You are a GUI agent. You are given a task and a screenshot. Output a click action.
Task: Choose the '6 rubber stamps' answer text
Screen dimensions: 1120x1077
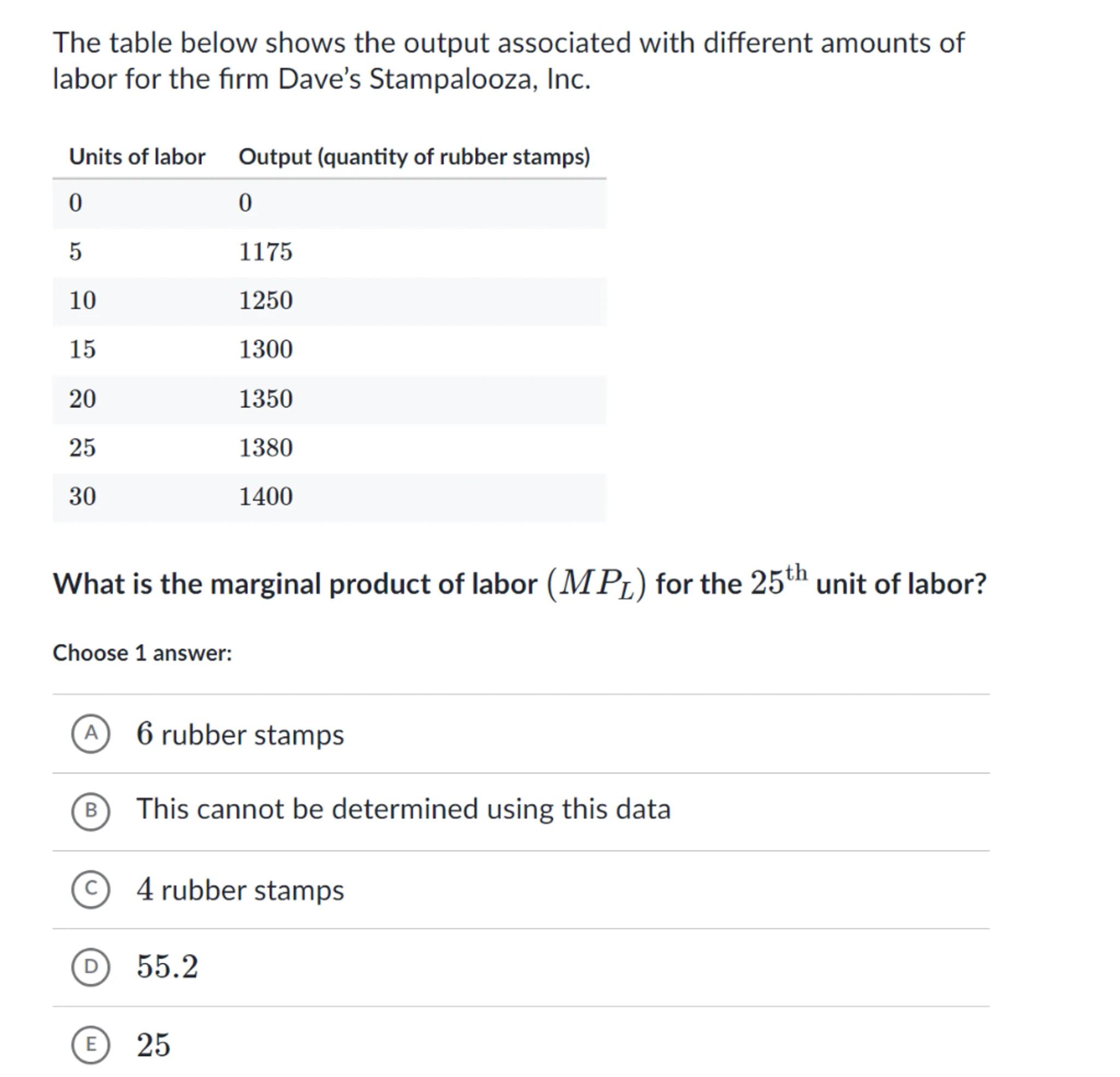point(240,734)
